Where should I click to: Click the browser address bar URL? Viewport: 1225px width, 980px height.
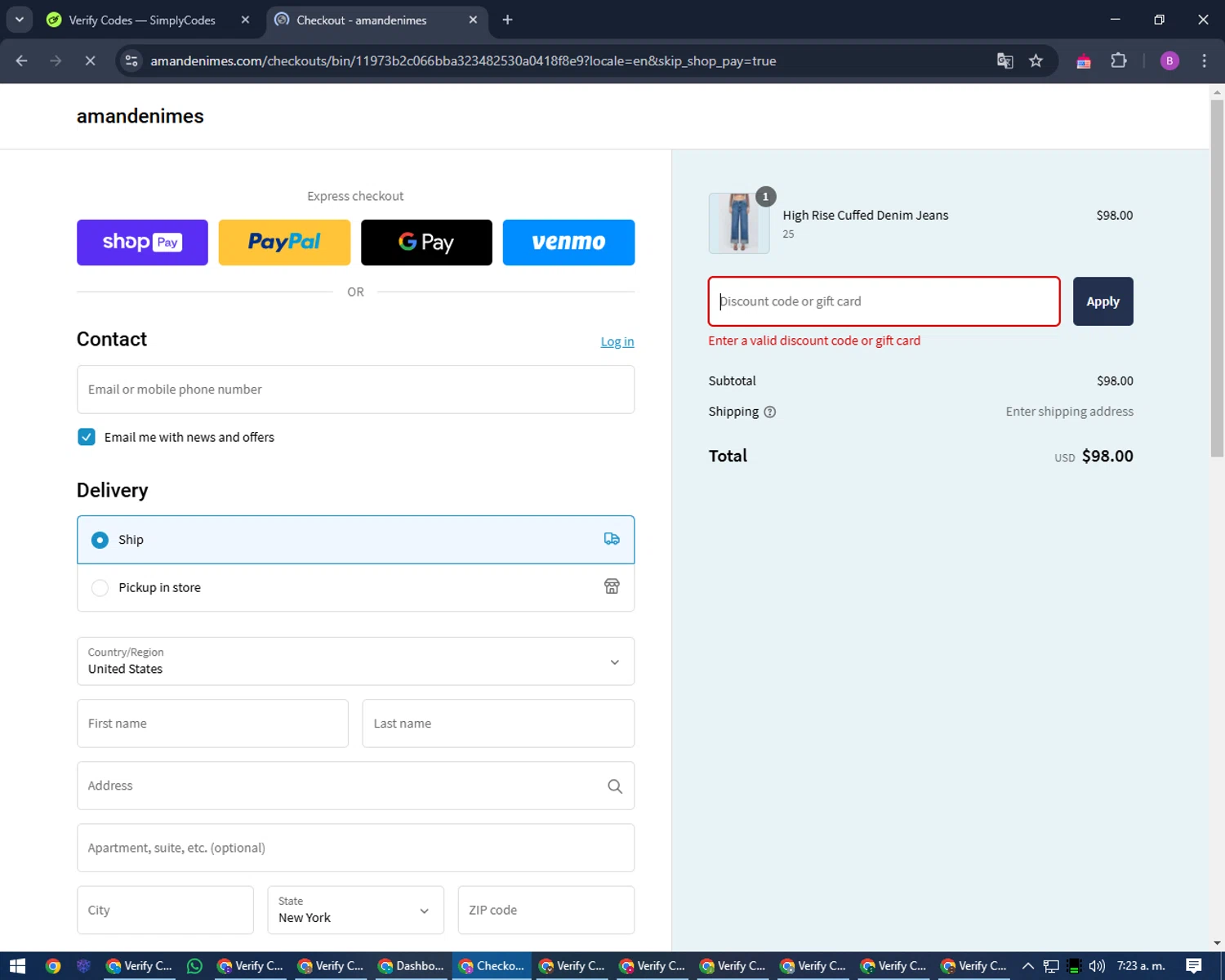(x=463, y=60)
